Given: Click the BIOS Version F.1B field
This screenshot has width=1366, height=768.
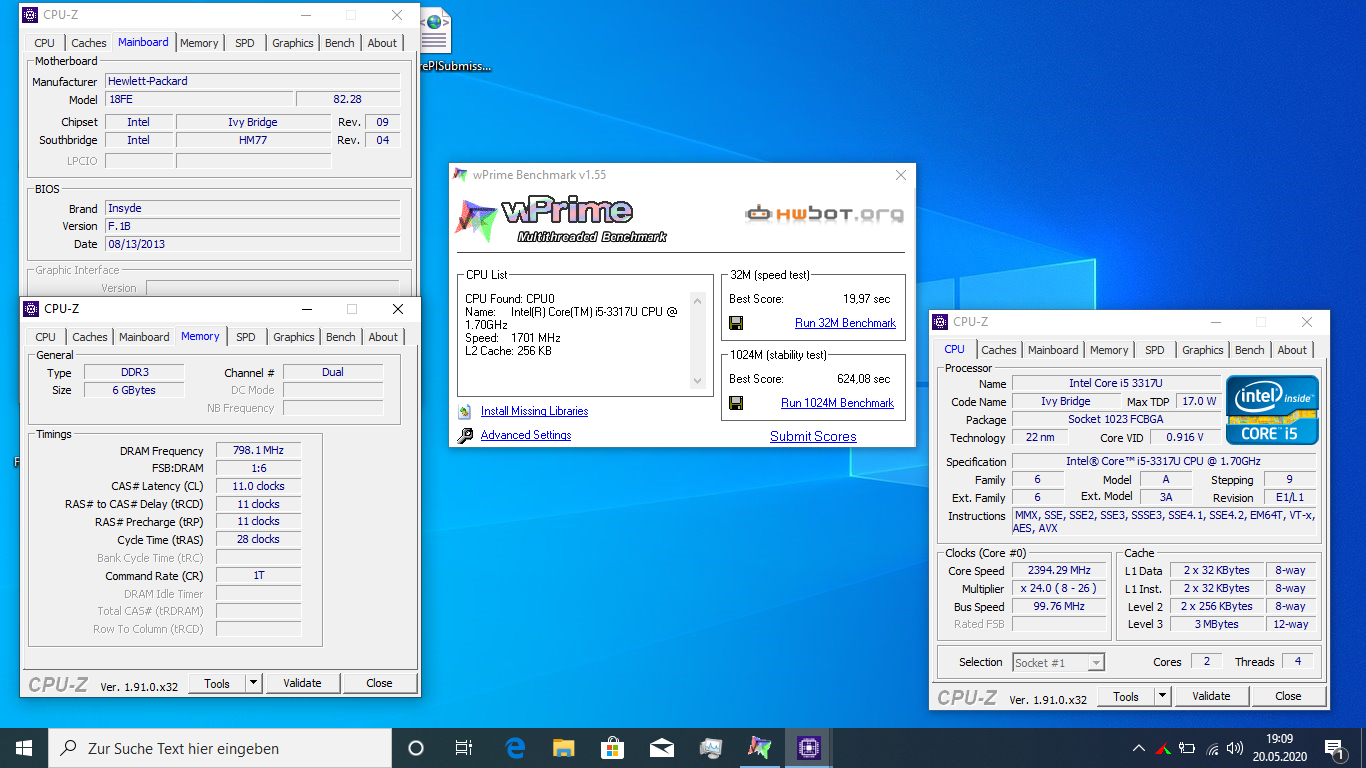Looking at the screenshot, I should click(x=253, y=227).
